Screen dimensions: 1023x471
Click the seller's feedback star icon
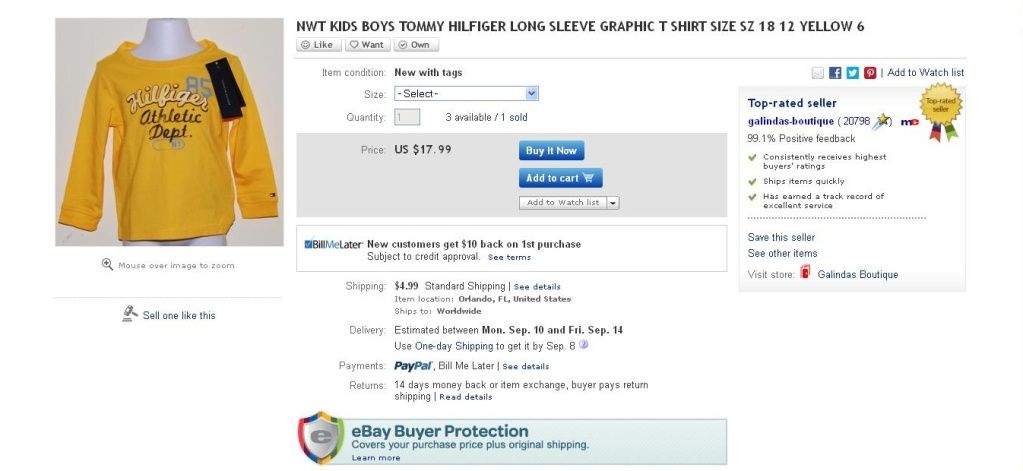coord(882,122)
